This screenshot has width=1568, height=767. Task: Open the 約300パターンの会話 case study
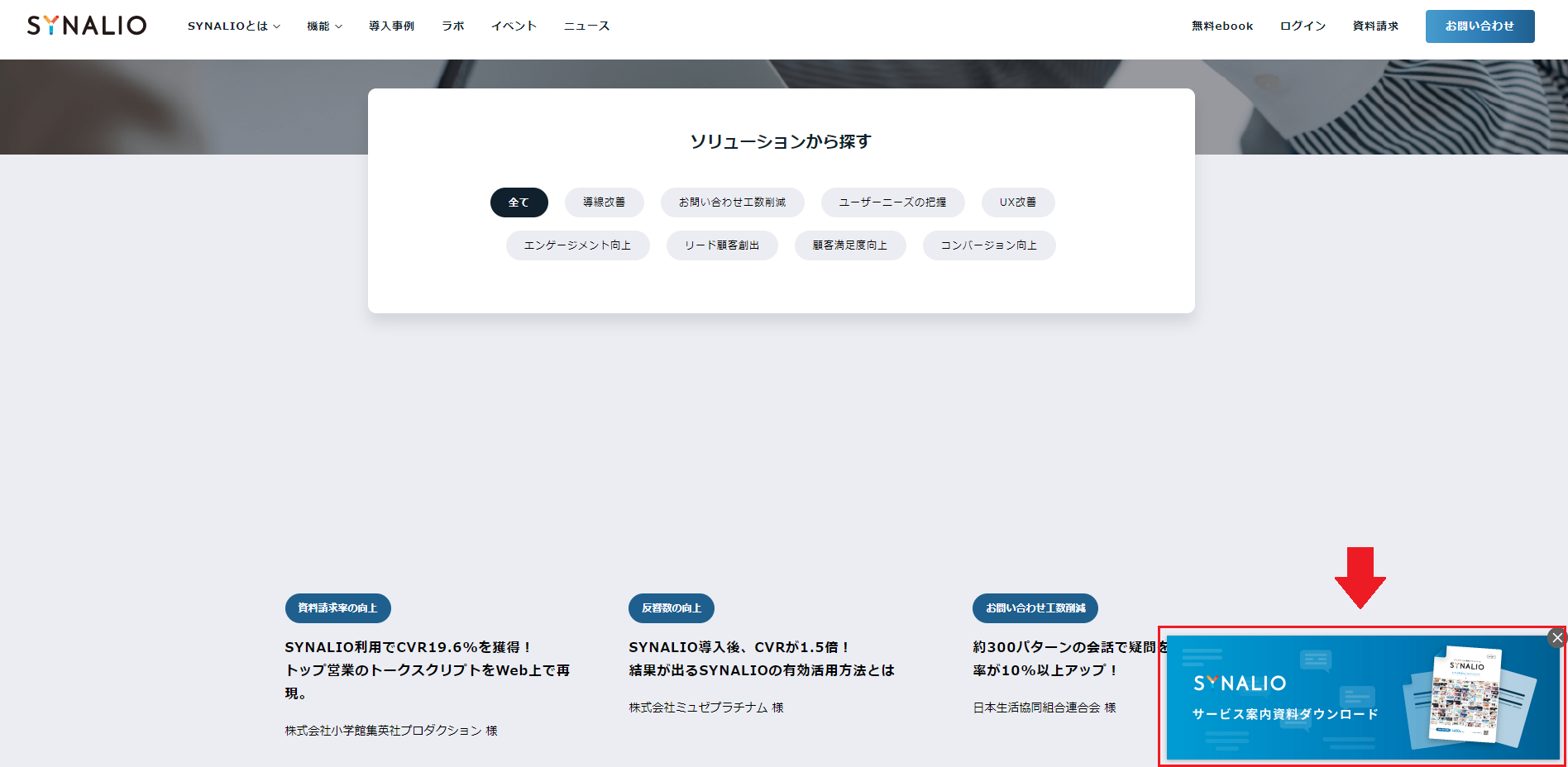[1070, 659]
